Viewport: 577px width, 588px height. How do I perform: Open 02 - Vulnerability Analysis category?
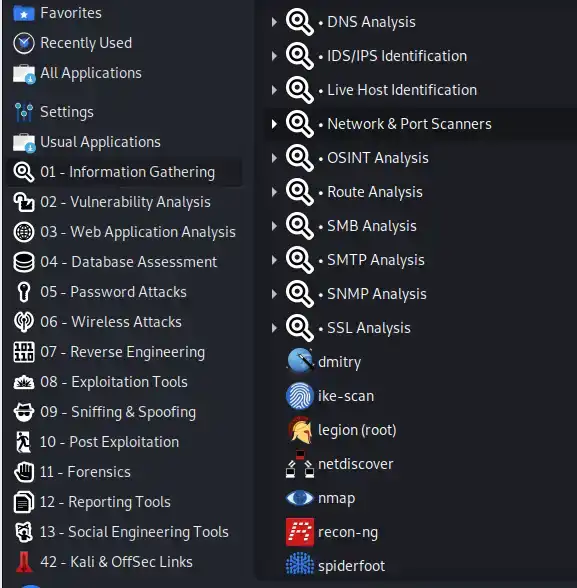point(124,202)
